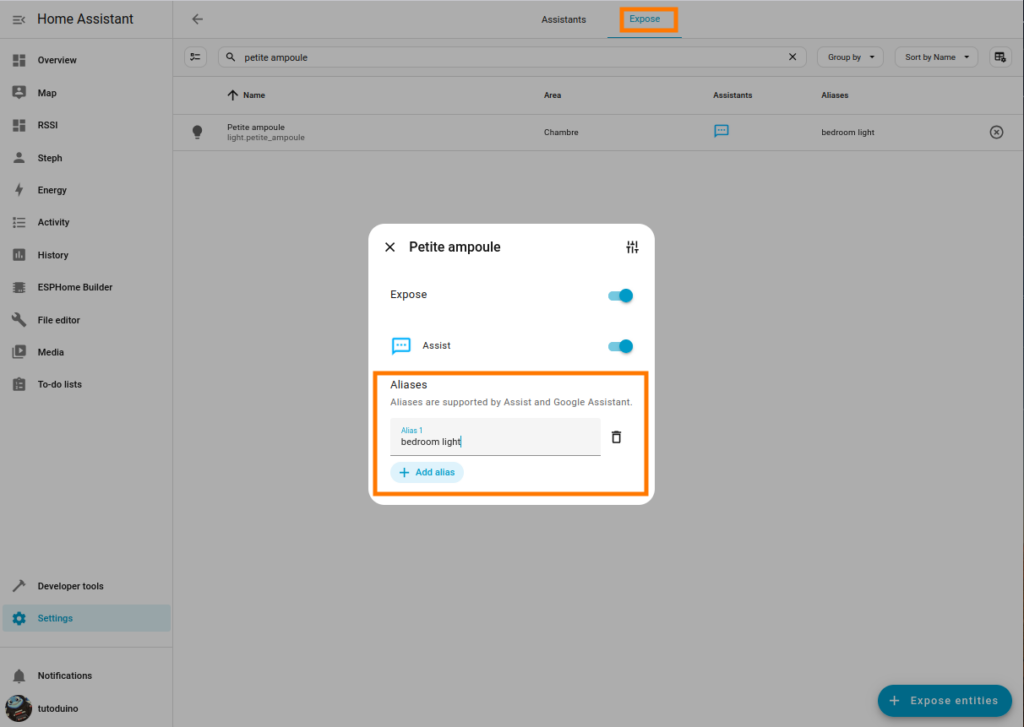The width and height of the screenshot is (1024, 727).
Task: Open the Sort by Name dropdown
Action: (x=936, y=57)
